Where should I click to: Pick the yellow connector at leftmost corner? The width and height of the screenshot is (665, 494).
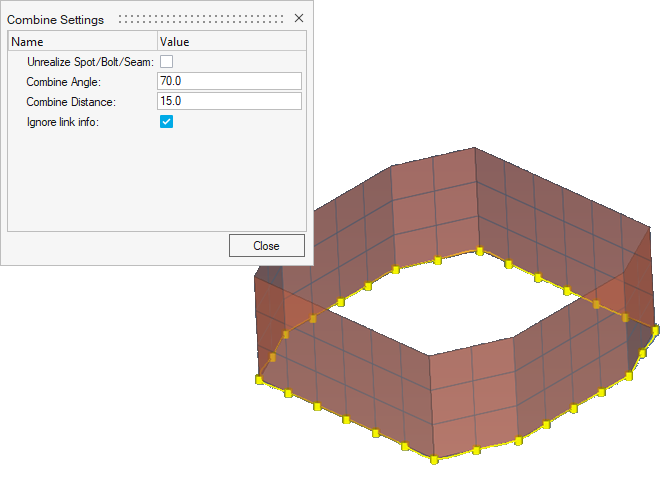(x=260, y=379)
